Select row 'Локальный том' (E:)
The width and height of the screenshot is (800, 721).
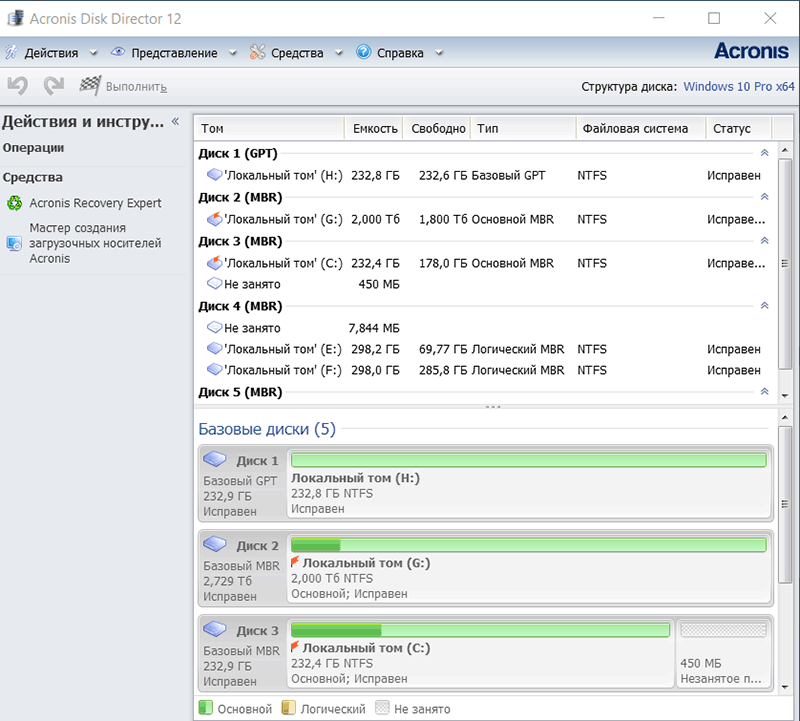[485, 349]
